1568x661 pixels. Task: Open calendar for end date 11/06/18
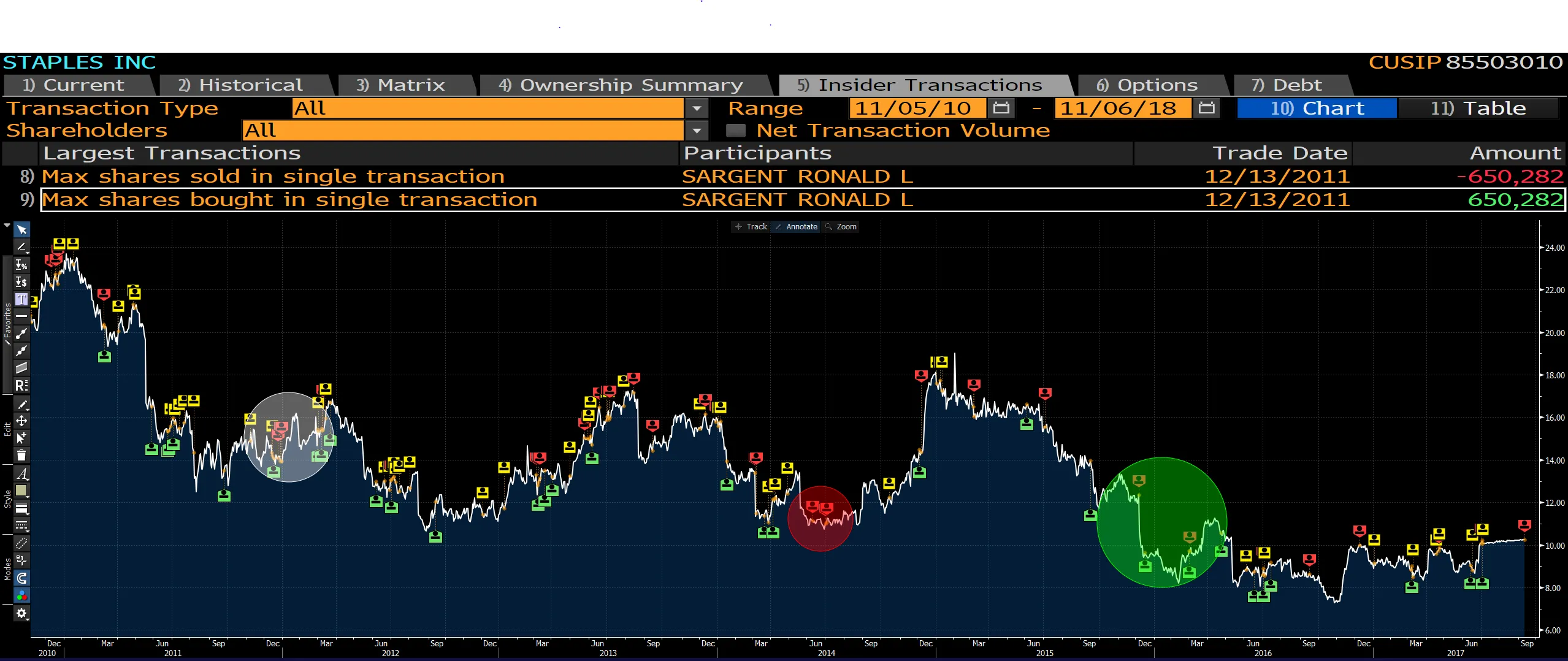click(x=1206, y=108)
